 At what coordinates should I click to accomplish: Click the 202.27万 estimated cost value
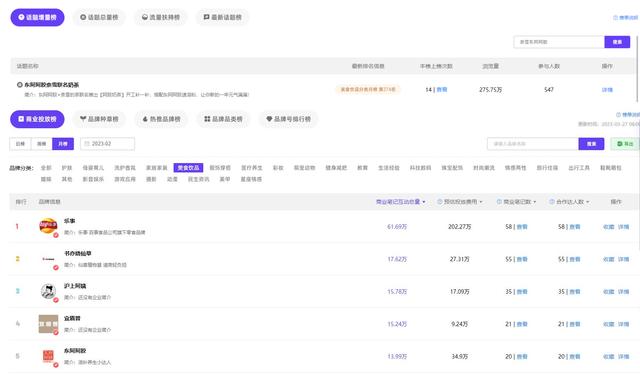[x=460, y=227]
